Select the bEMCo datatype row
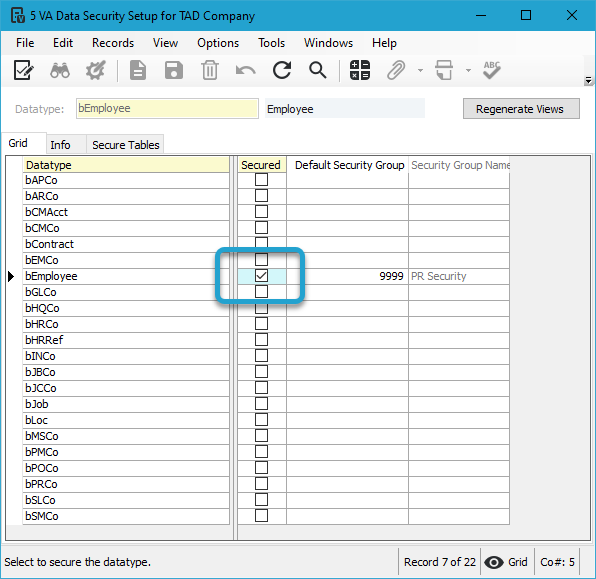Image resolution: width=596 pixels, height=579 pixels. click(x=126, y=260)
